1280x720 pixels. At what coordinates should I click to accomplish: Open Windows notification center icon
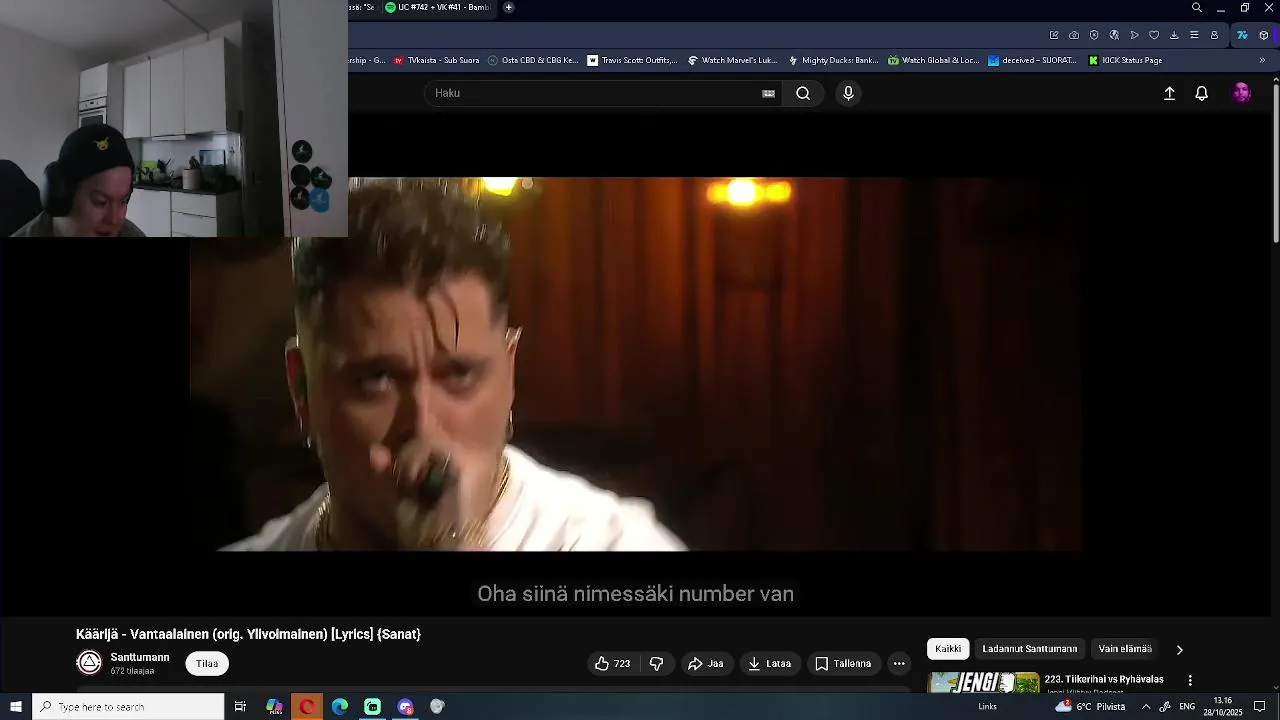tap(1260, 707)
